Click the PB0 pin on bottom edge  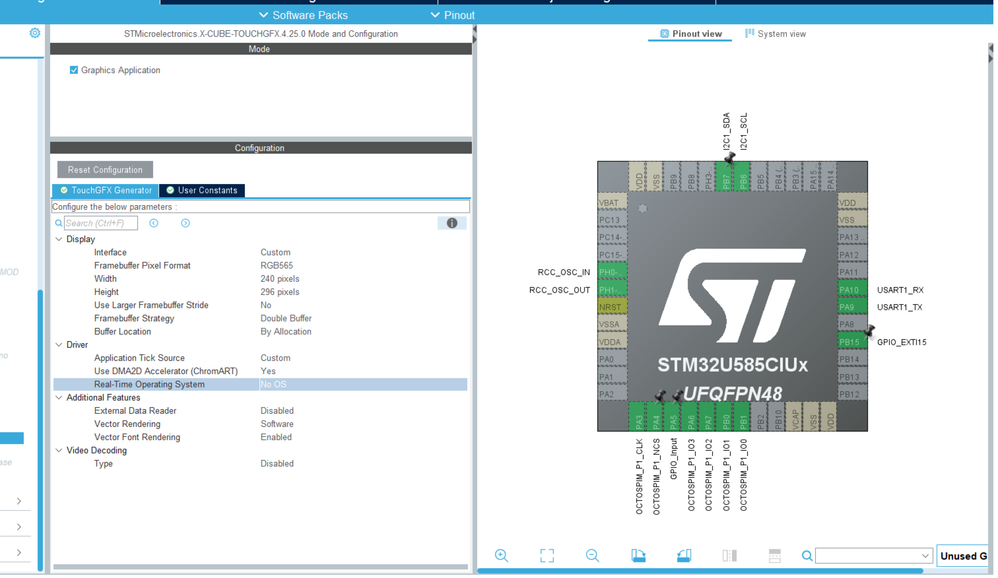(726, 416)
